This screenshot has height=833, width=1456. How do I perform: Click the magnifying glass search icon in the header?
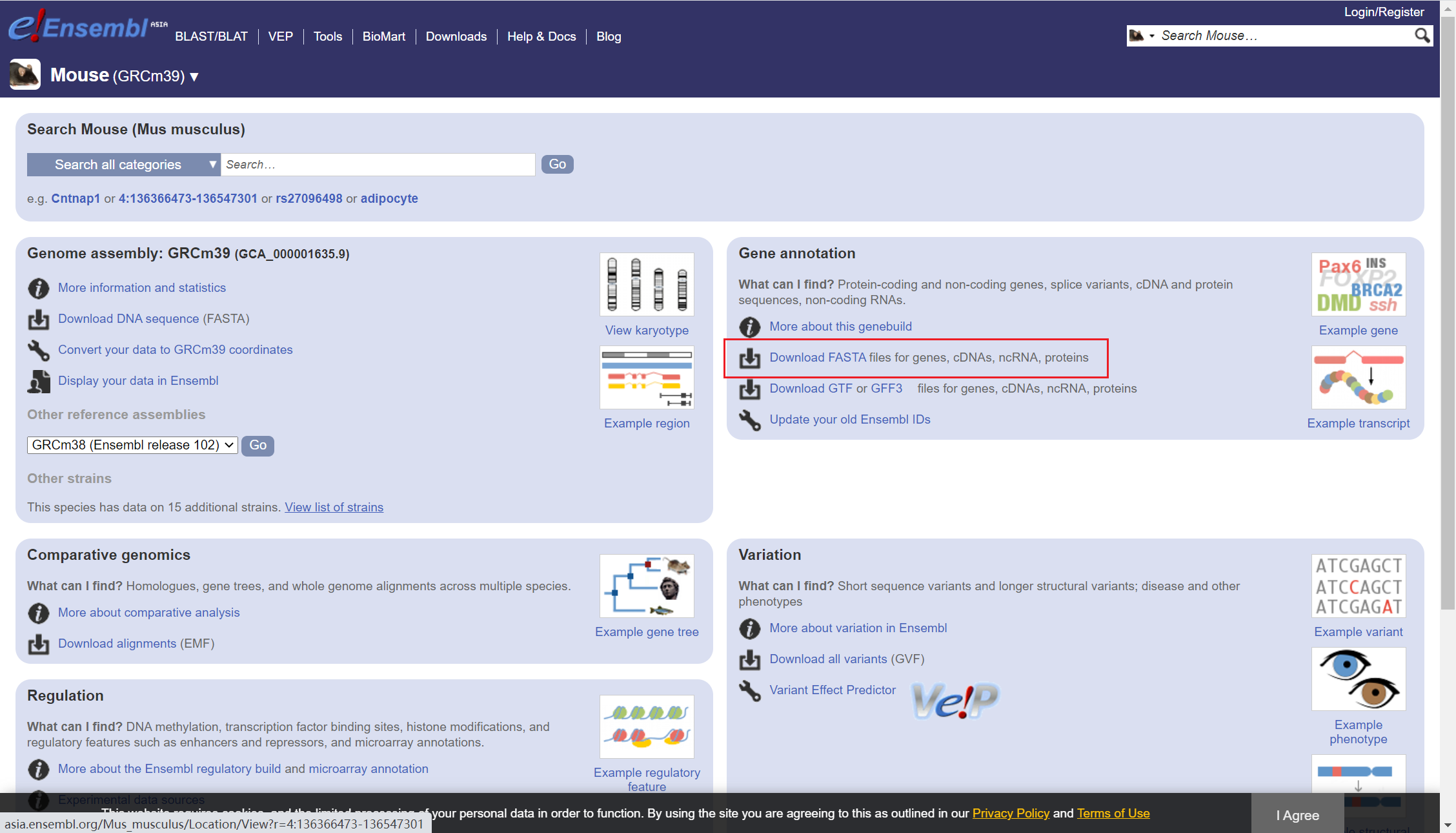pos(1422,36)
